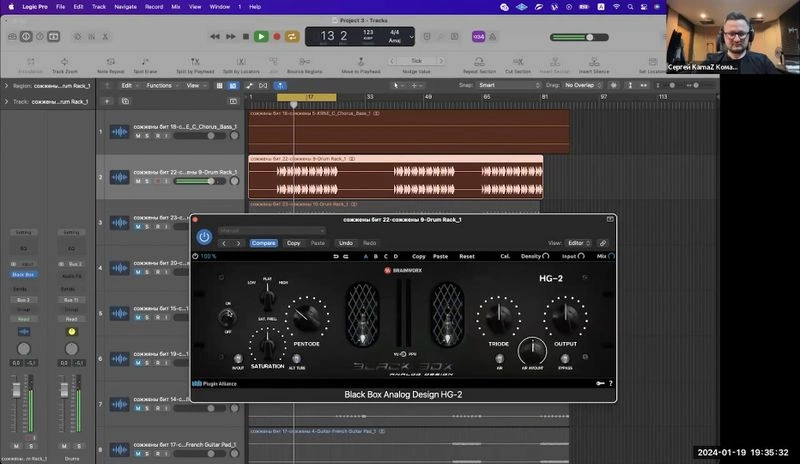Screen dimensions: 800x464
Task: Click the red Record button
Action: 277,37
